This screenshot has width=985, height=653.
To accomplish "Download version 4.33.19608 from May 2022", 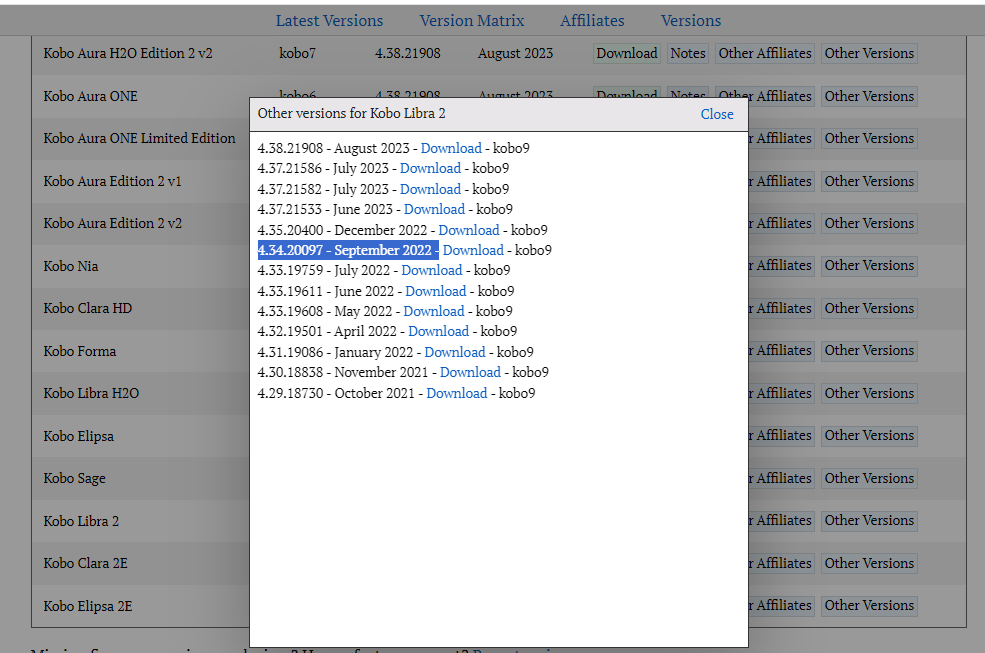I will tap(433, 311).
